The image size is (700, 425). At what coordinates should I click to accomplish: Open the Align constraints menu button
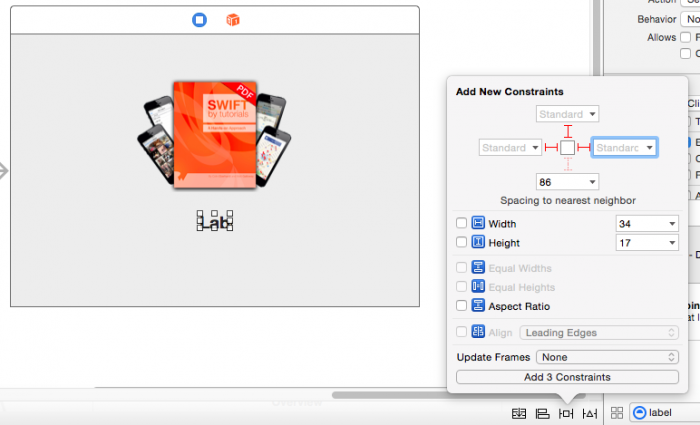[542, 413]
